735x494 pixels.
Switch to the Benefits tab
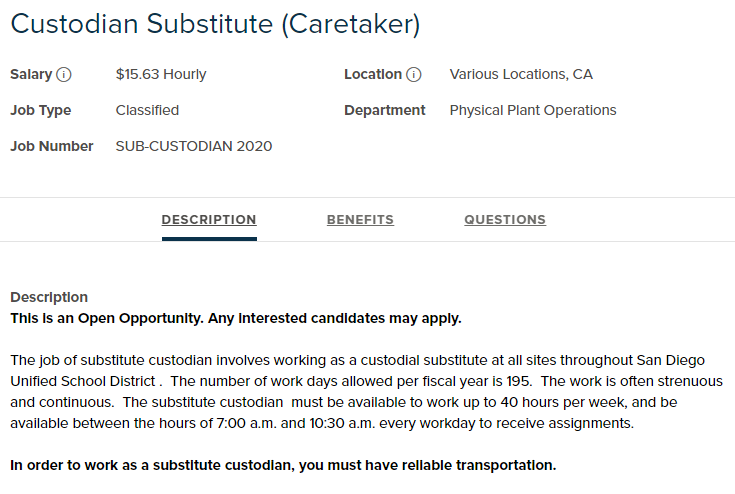(x=360, y=220)
